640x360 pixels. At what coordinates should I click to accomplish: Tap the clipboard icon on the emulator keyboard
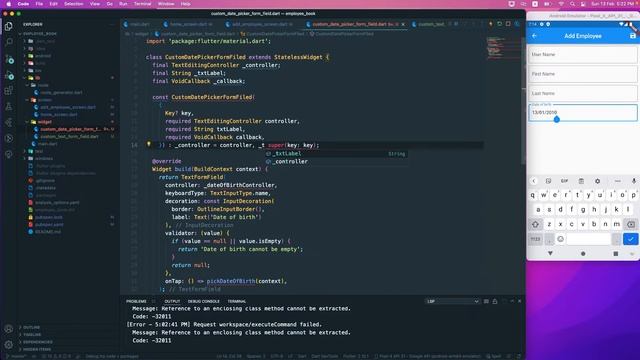(581, 181)
